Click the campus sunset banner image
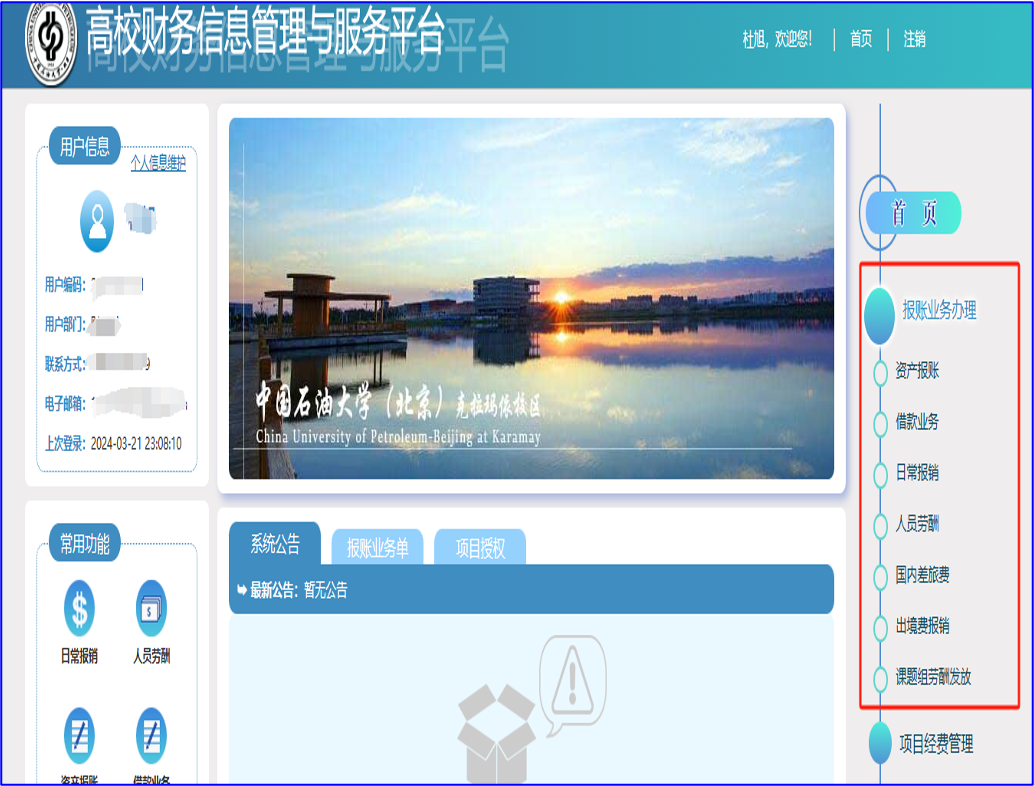The image size is (1034, 786). point(531,298)
